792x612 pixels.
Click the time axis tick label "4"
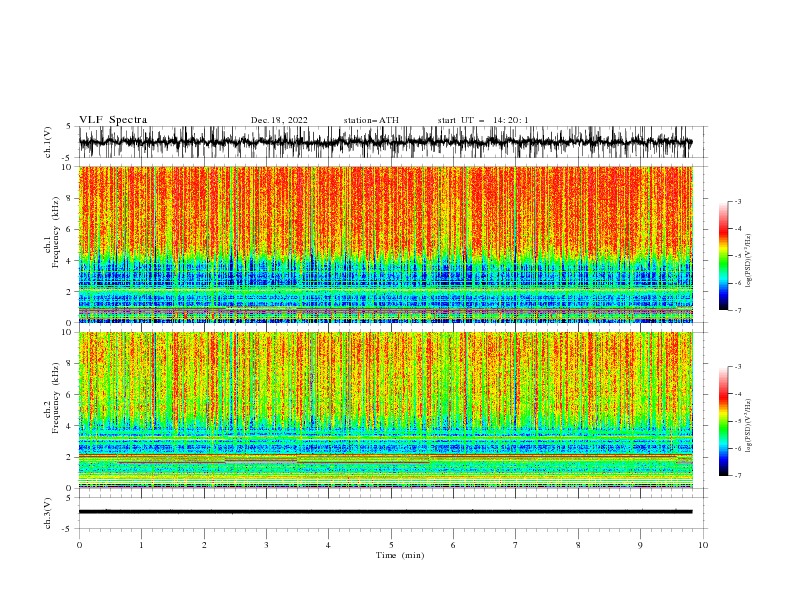(328, 545)
